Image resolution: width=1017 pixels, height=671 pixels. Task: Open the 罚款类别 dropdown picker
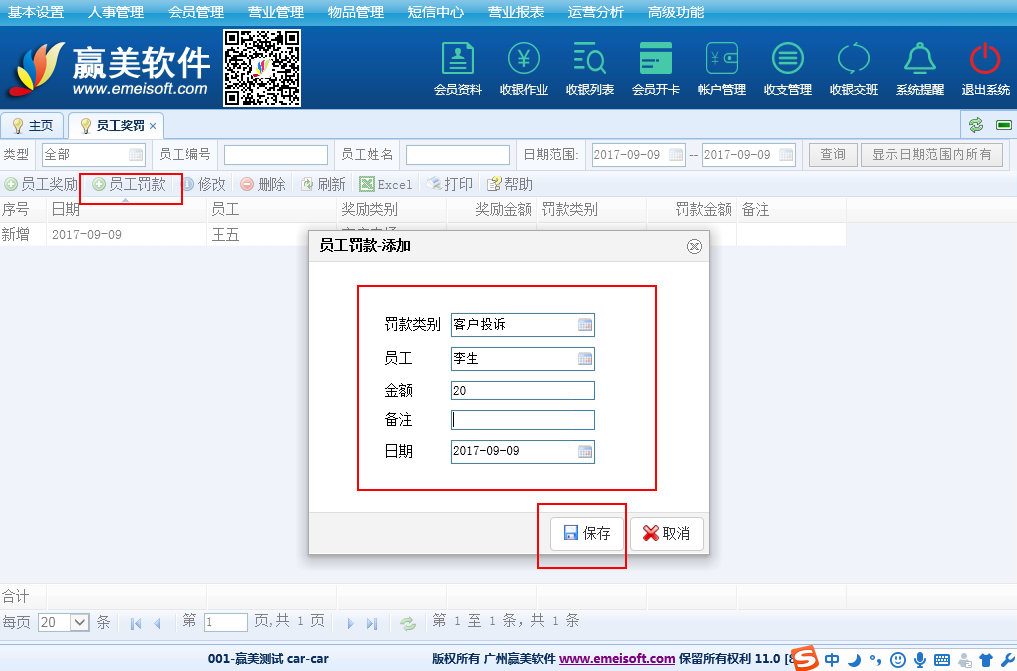(x=585, y=325)
